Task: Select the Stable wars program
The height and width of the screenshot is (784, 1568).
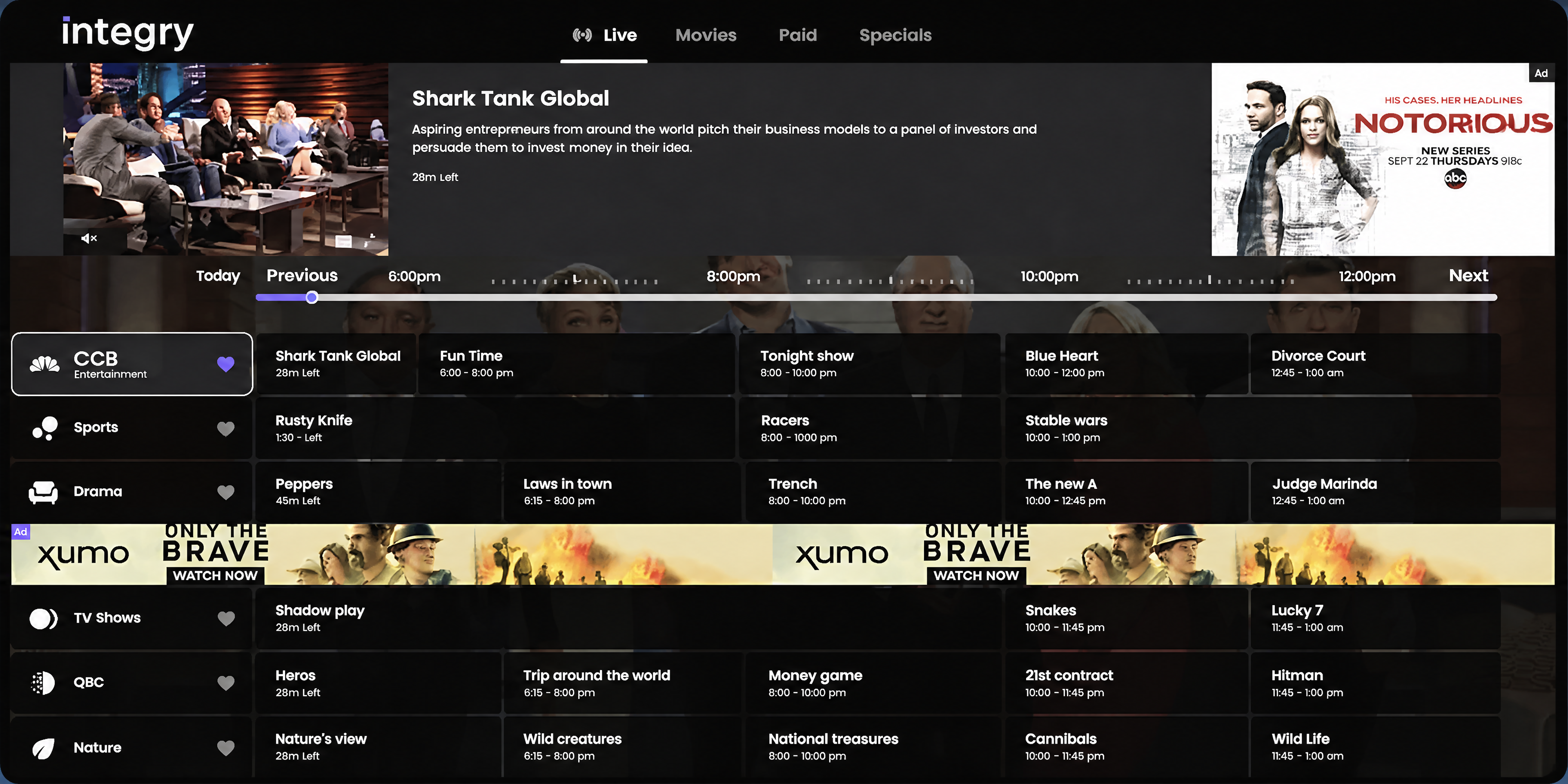Action: pos(1253,428)
